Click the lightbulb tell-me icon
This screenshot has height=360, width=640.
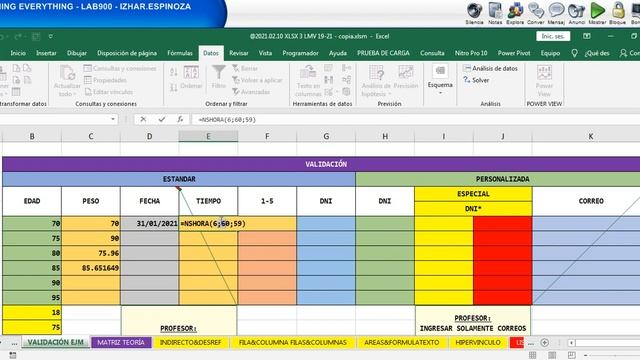[574, 53]
